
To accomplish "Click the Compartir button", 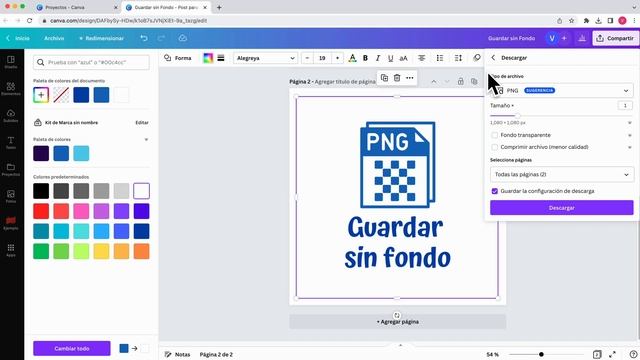I will (615, 38).
